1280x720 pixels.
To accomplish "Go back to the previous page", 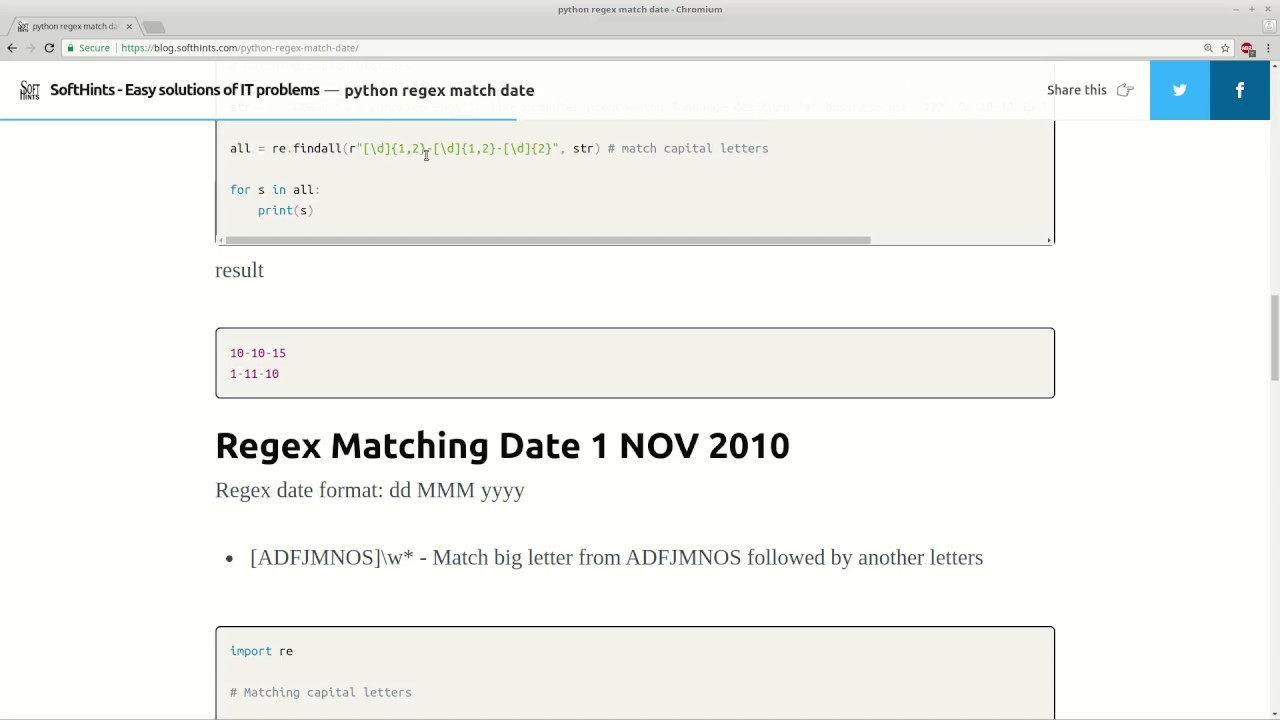I will (x=12, y=48).
